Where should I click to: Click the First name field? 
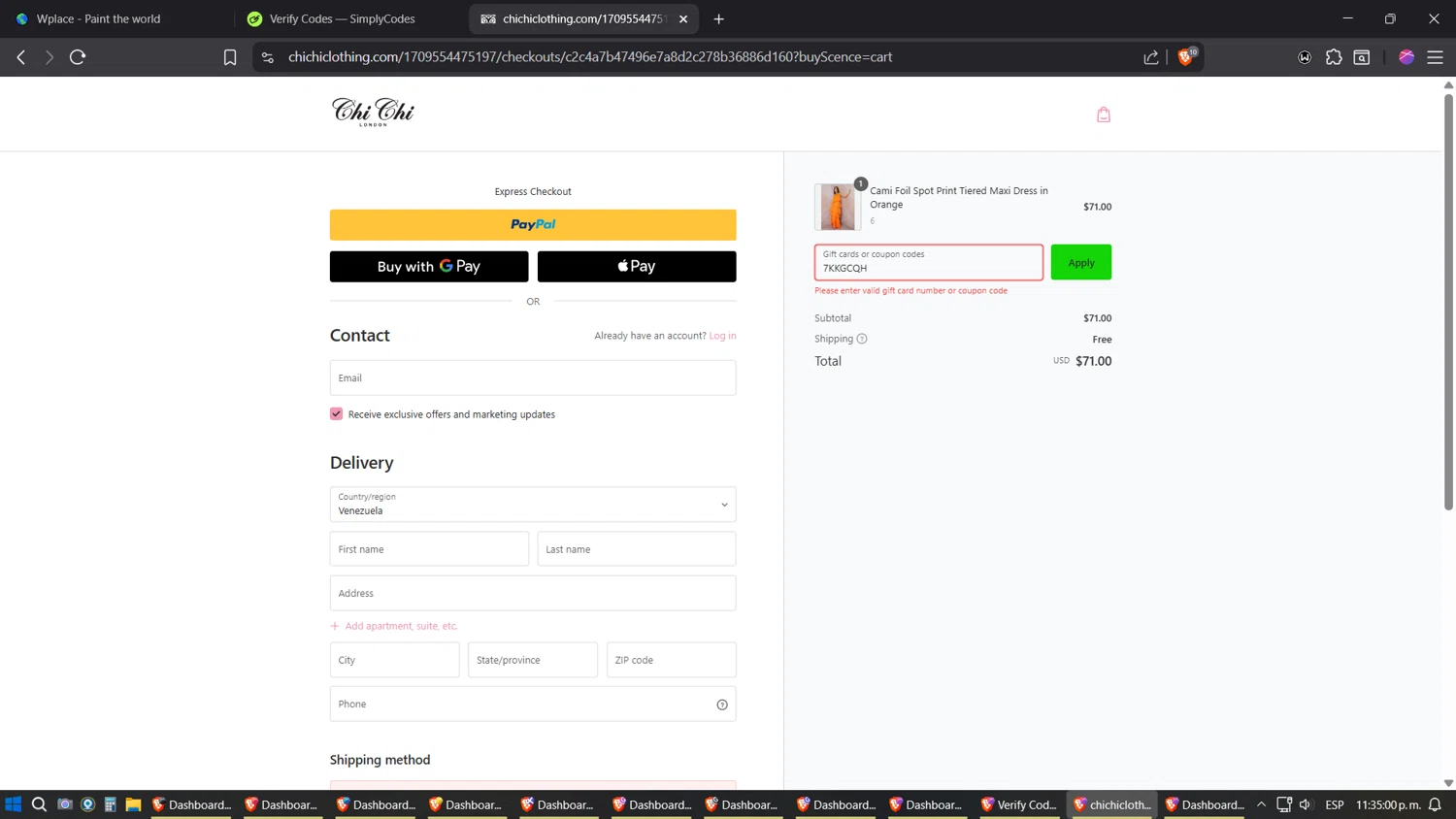click(x=429, y=549)
